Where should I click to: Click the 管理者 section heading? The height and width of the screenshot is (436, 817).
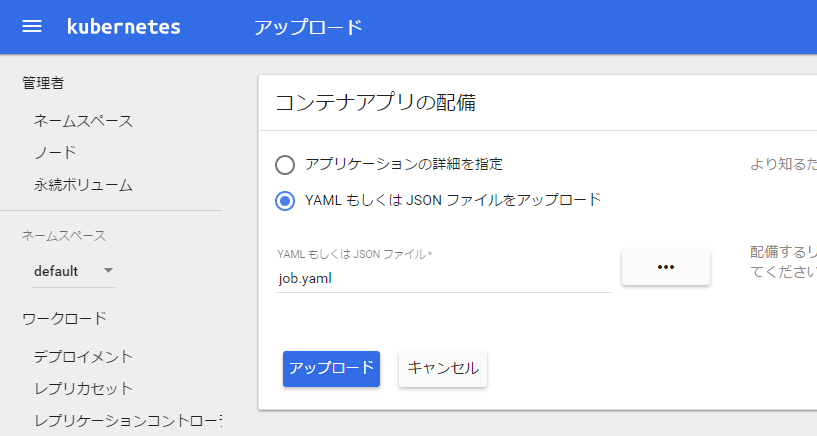tap(43, 83)
